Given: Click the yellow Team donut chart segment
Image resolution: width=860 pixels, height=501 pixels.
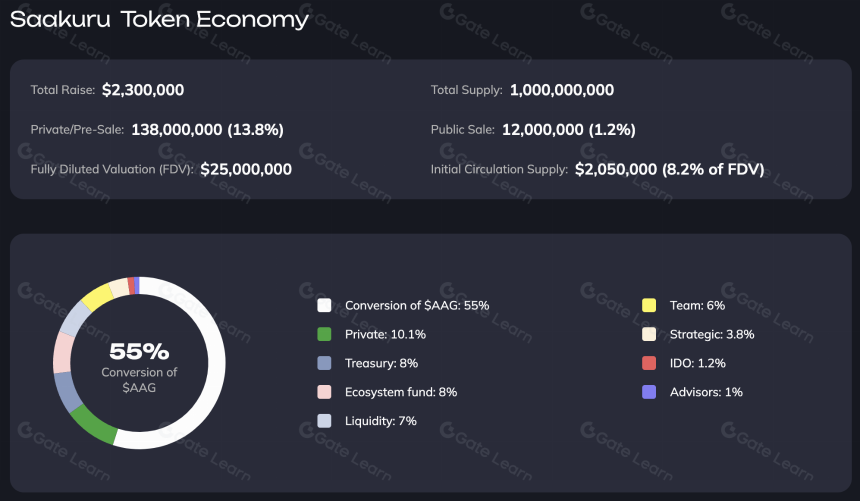Looking at the screenshot, I should coord(98,297).
